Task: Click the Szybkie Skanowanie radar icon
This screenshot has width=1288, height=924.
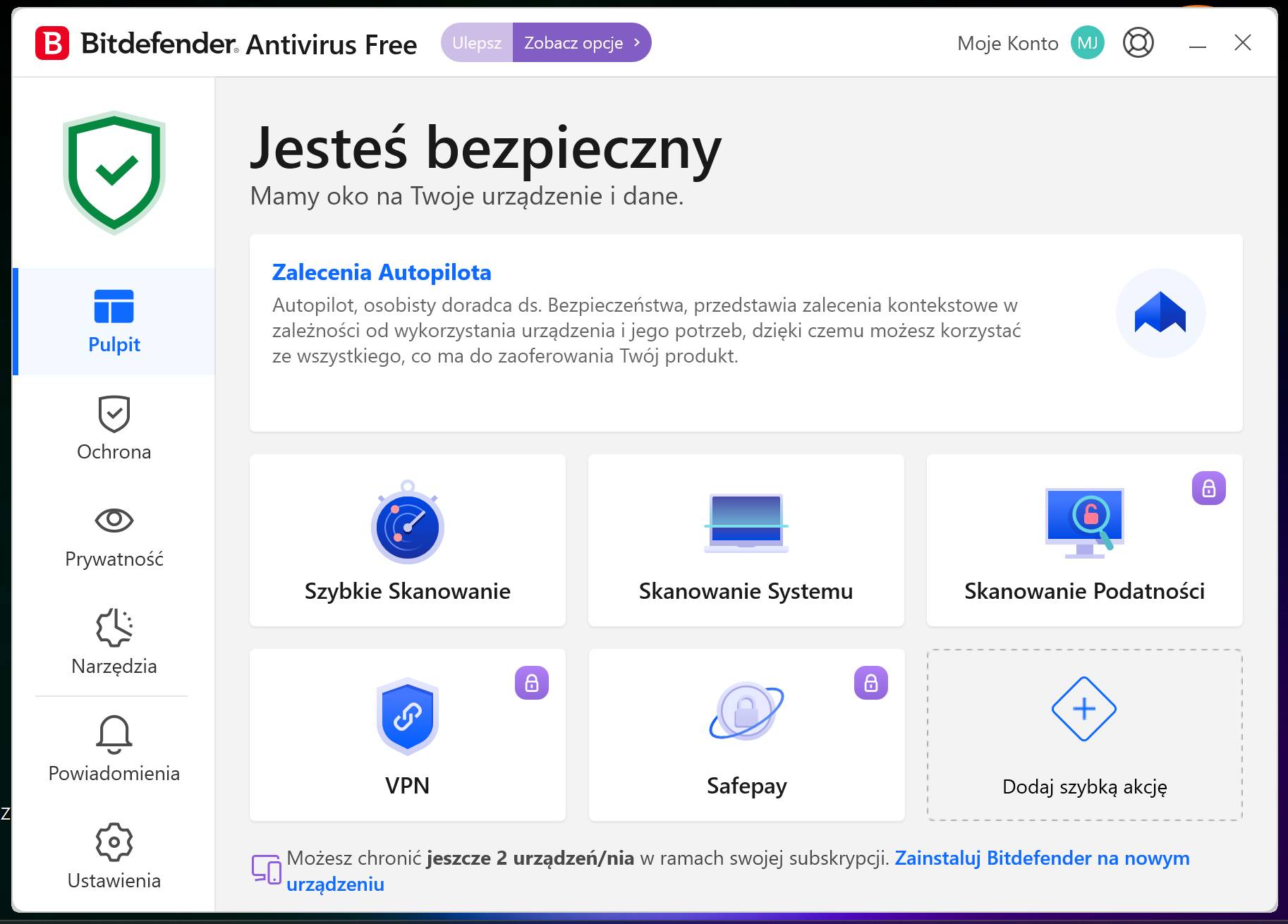Action: point(407,522)
